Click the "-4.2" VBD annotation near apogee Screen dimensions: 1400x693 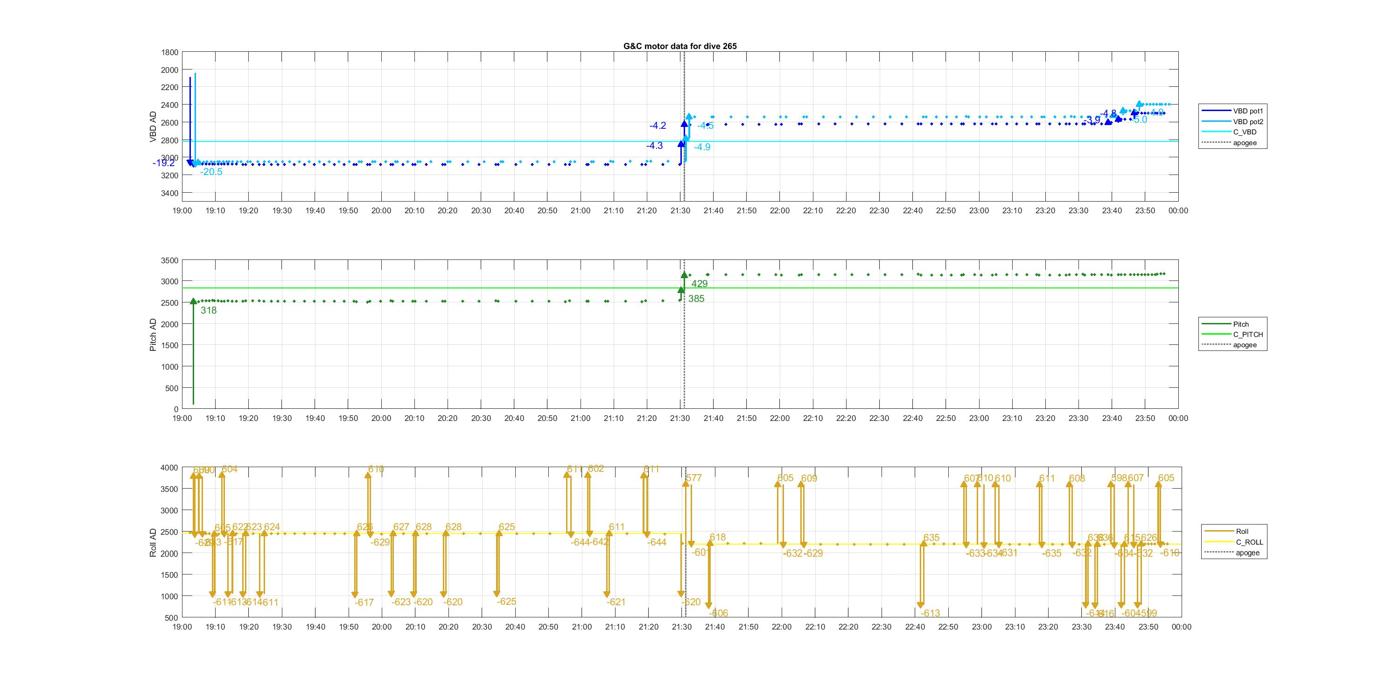tap(657, 126)
